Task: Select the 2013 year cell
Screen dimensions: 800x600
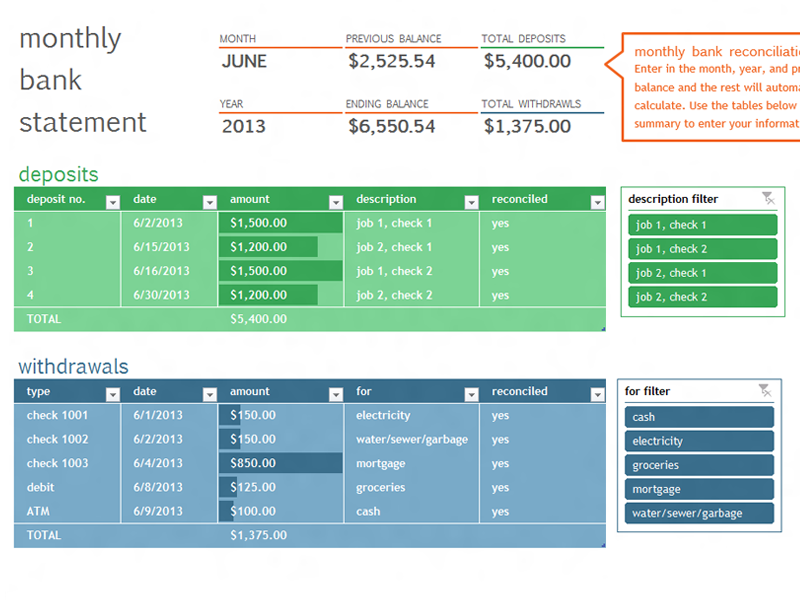Action: 281,126
